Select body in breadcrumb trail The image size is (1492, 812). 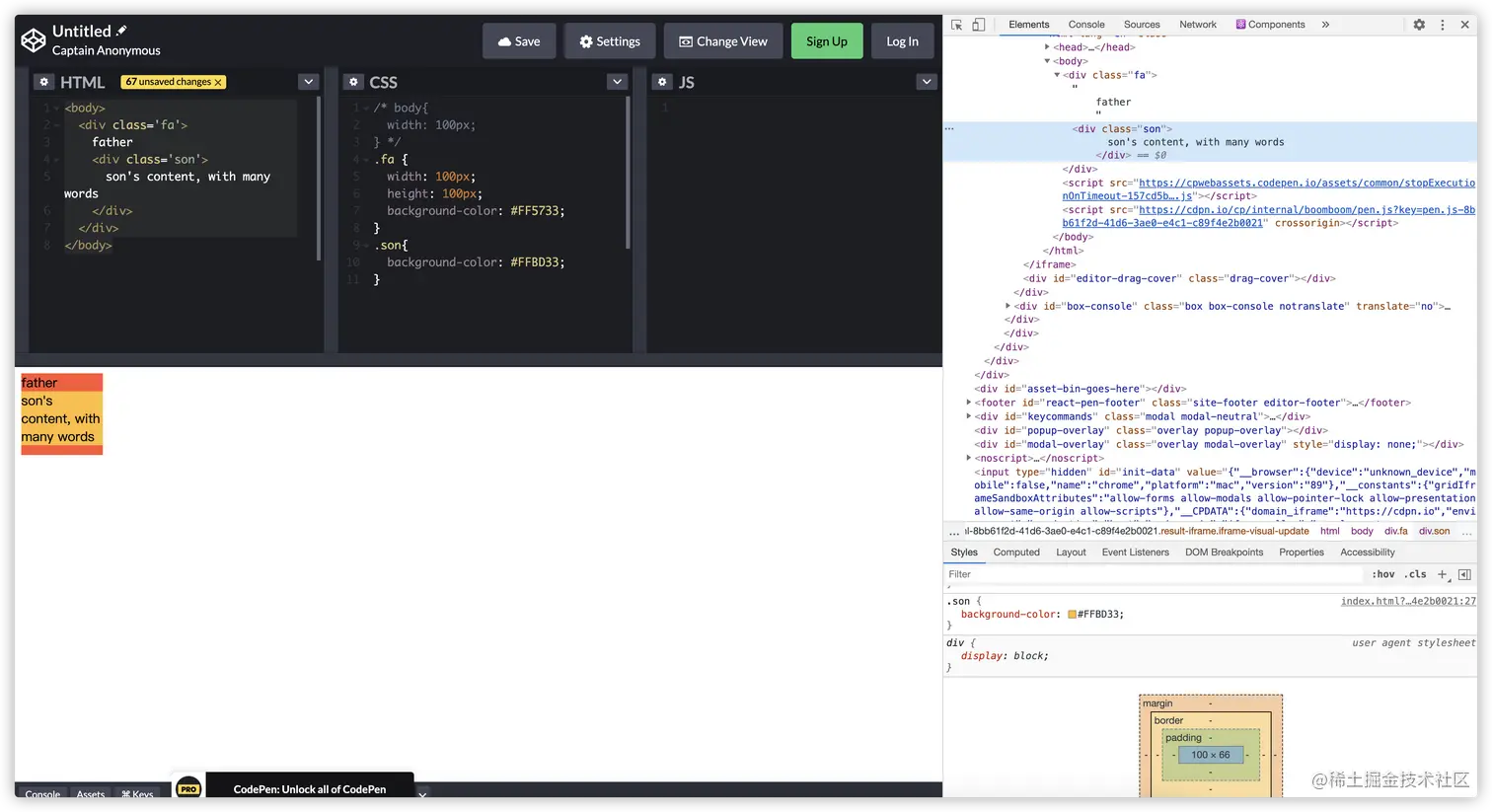(1362, 531)
